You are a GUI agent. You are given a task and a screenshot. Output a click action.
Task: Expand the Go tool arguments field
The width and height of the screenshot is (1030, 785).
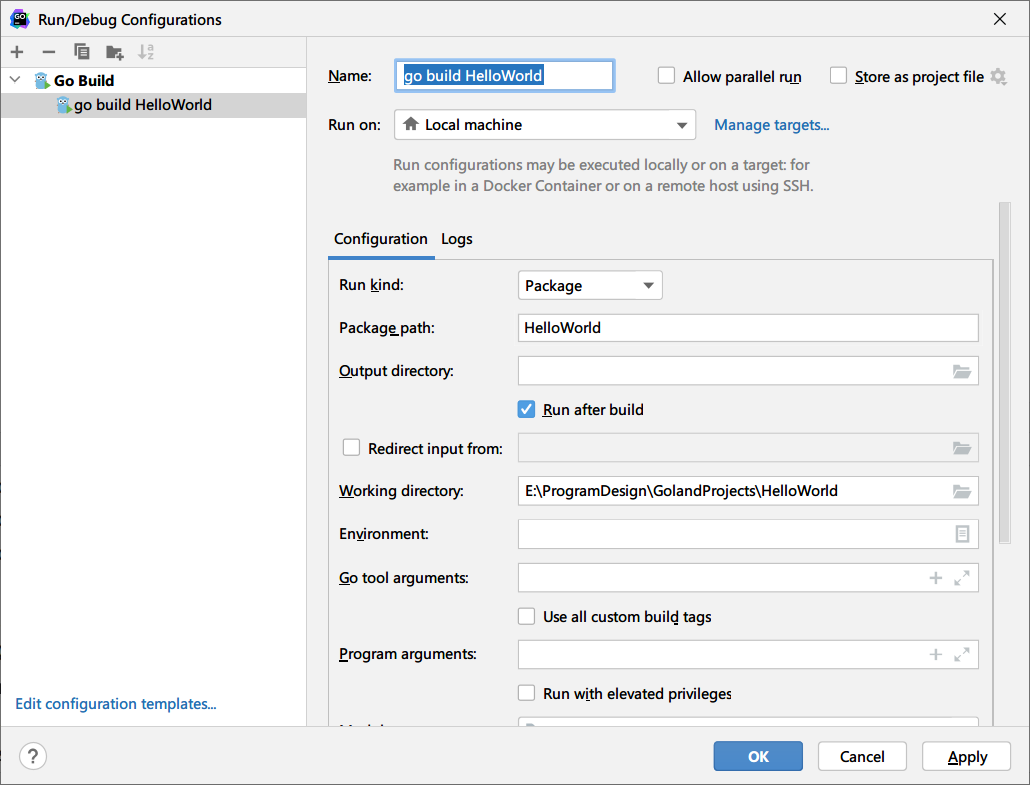962,578
